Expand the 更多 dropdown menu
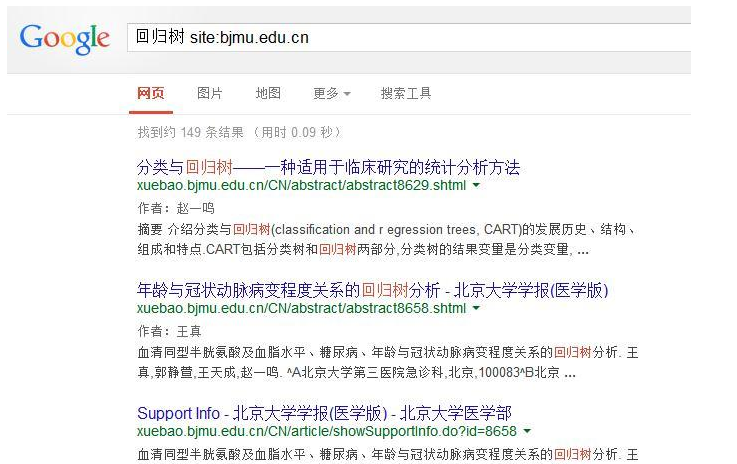This screenshot has width=737, height=464. point(332,93)
